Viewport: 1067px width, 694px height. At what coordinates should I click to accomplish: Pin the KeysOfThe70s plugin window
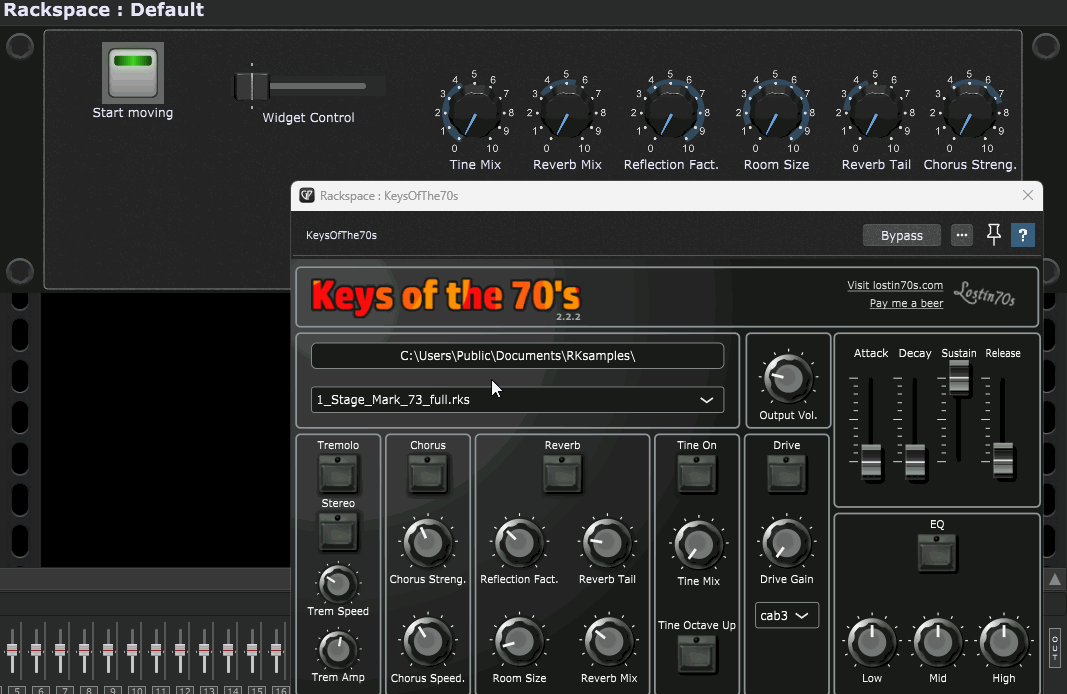coord(993,235)
